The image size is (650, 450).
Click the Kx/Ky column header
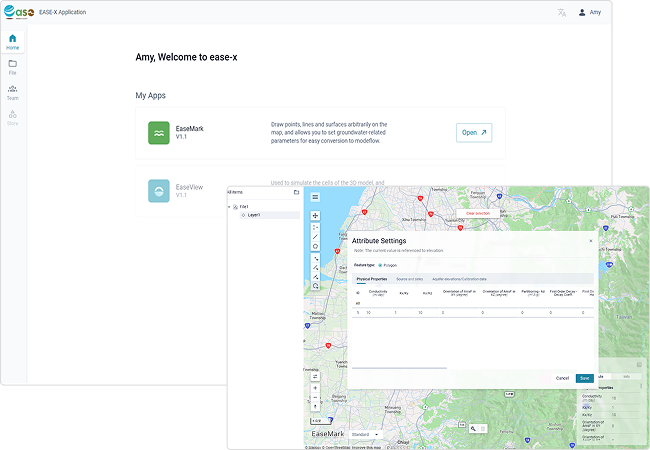click(x=403, y=293)
